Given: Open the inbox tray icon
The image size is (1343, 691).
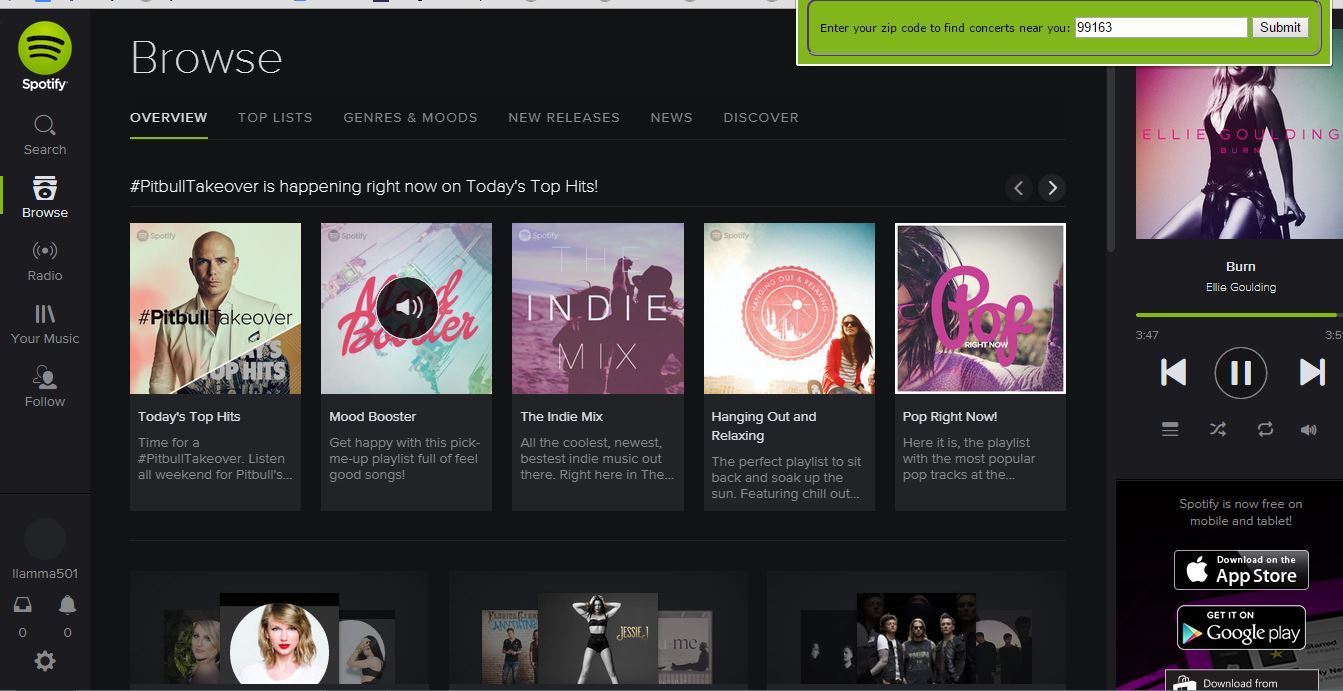Looking at the screenshot, I should [22, 604].
